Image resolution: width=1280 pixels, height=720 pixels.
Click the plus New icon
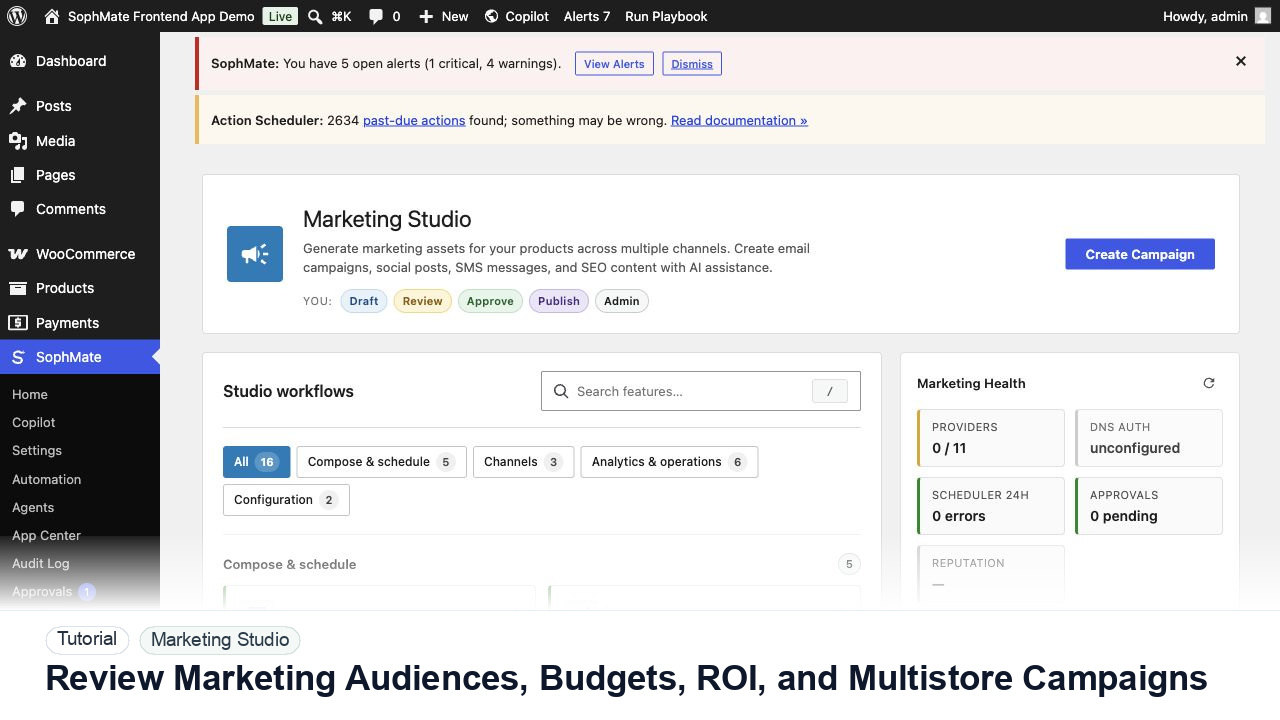tap(426, 16)
